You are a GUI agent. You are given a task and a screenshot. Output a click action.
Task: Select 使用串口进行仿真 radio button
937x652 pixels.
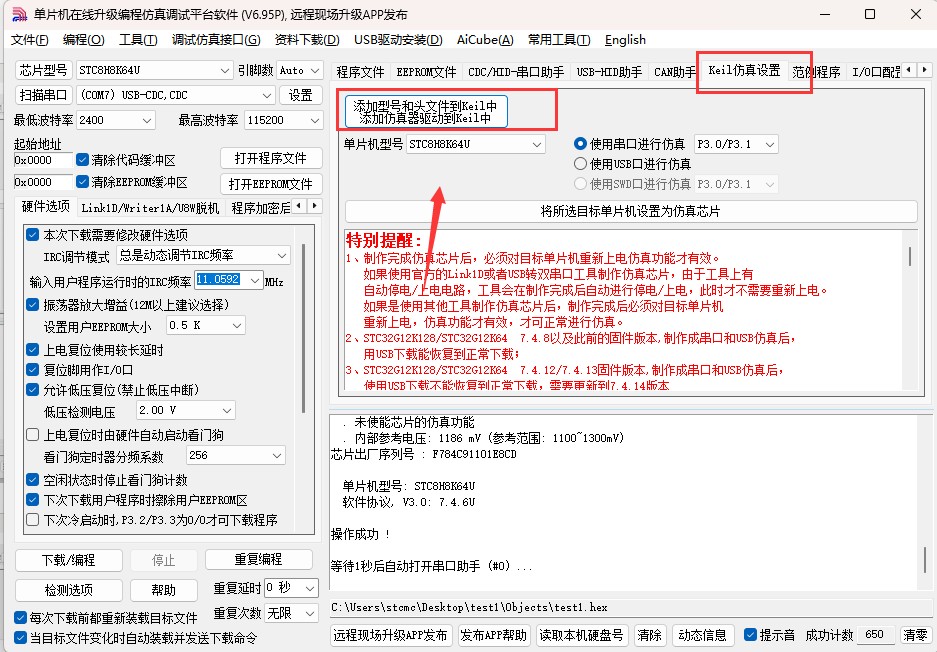[x=580, y=144]
